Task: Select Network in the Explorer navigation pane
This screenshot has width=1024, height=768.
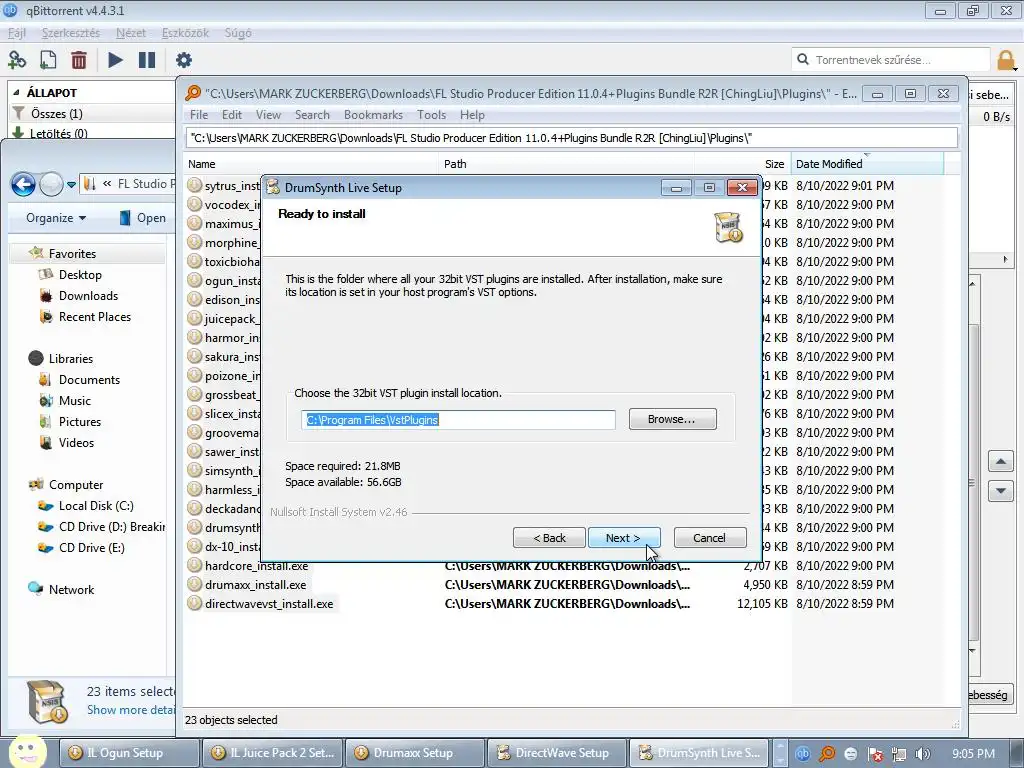Action: (x=71, y=590)
